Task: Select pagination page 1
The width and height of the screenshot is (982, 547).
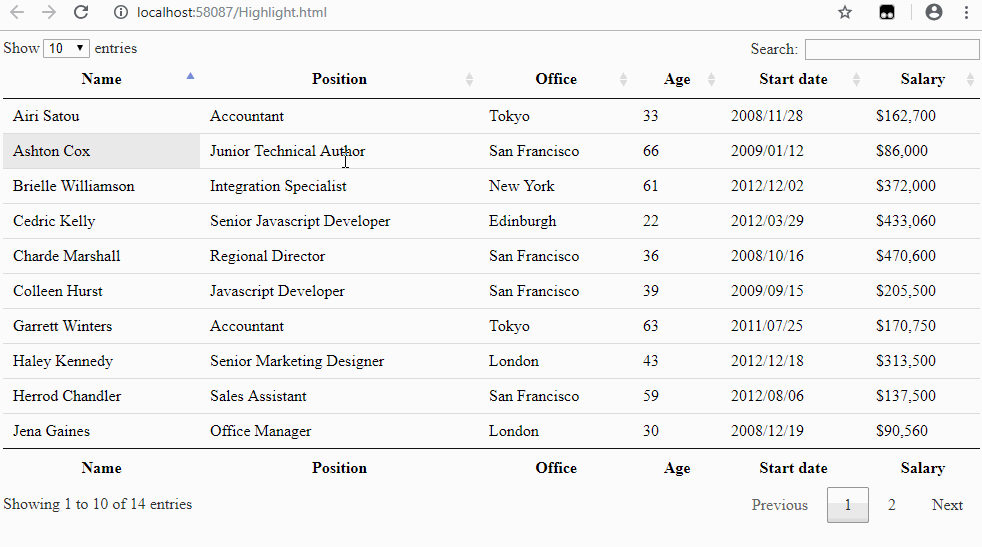Action: click(848, 504)
